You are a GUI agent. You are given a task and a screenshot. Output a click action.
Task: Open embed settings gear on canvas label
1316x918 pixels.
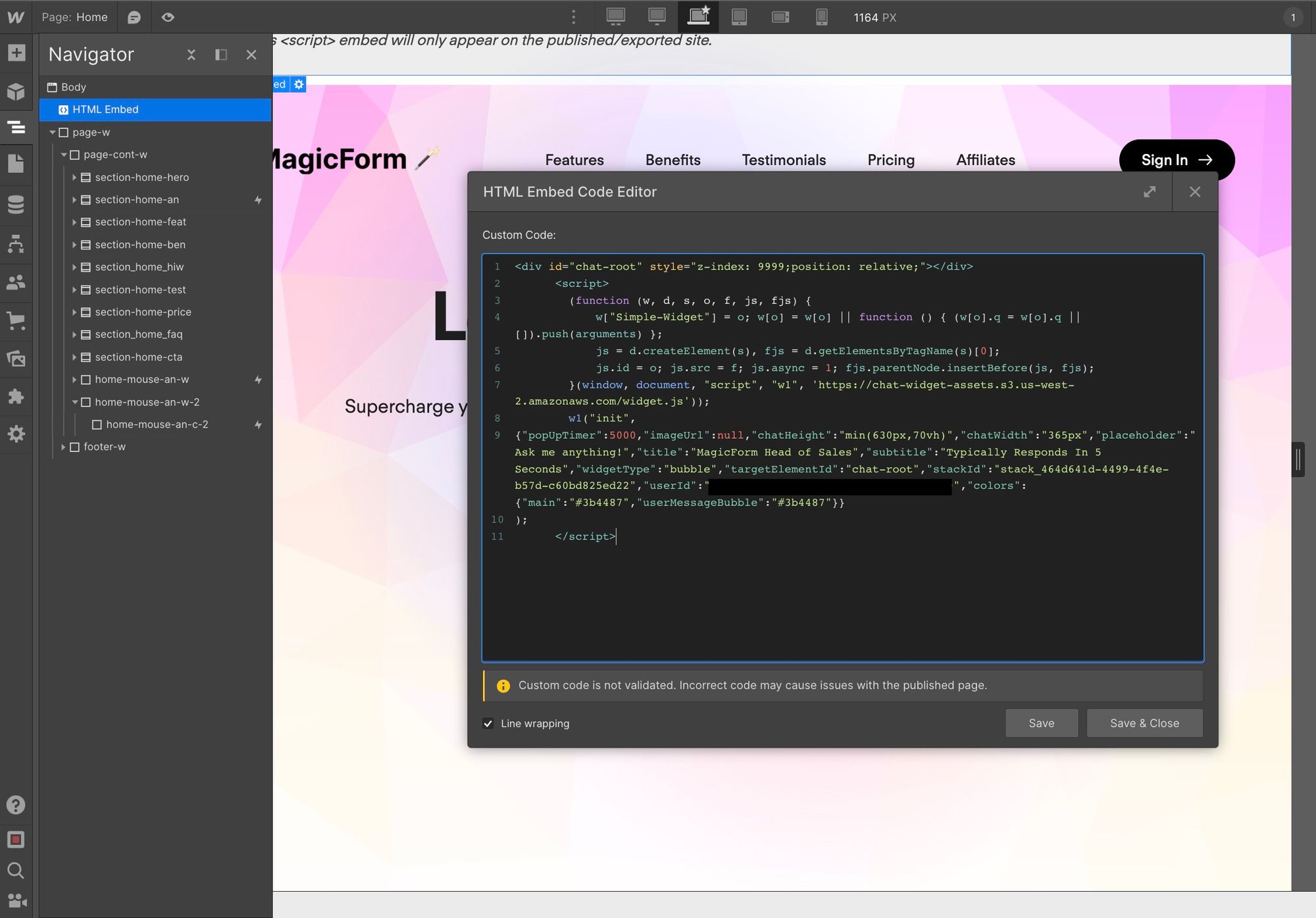(299, 84)
